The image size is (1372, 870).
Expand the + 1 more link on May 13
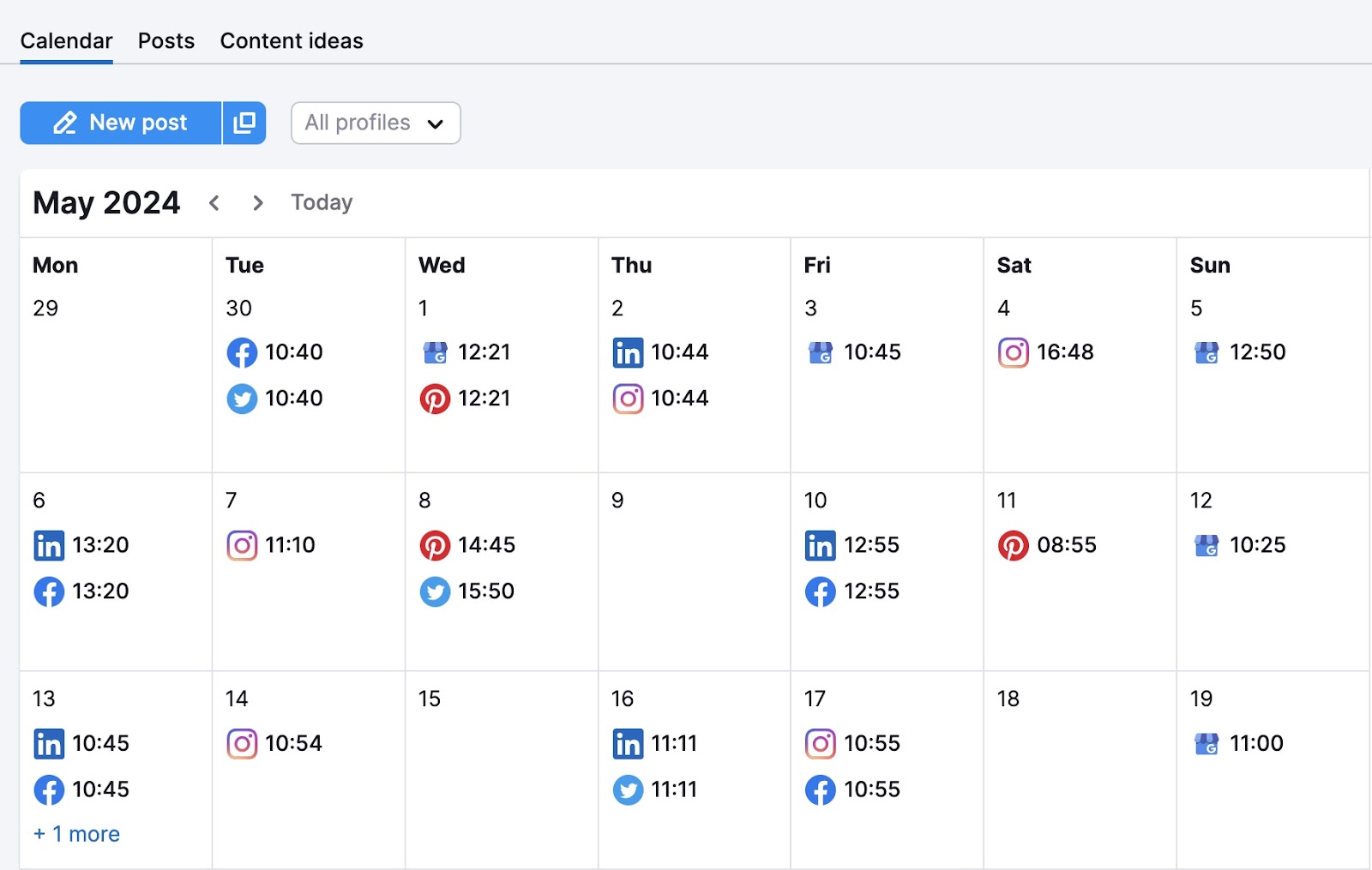point(76,833)
